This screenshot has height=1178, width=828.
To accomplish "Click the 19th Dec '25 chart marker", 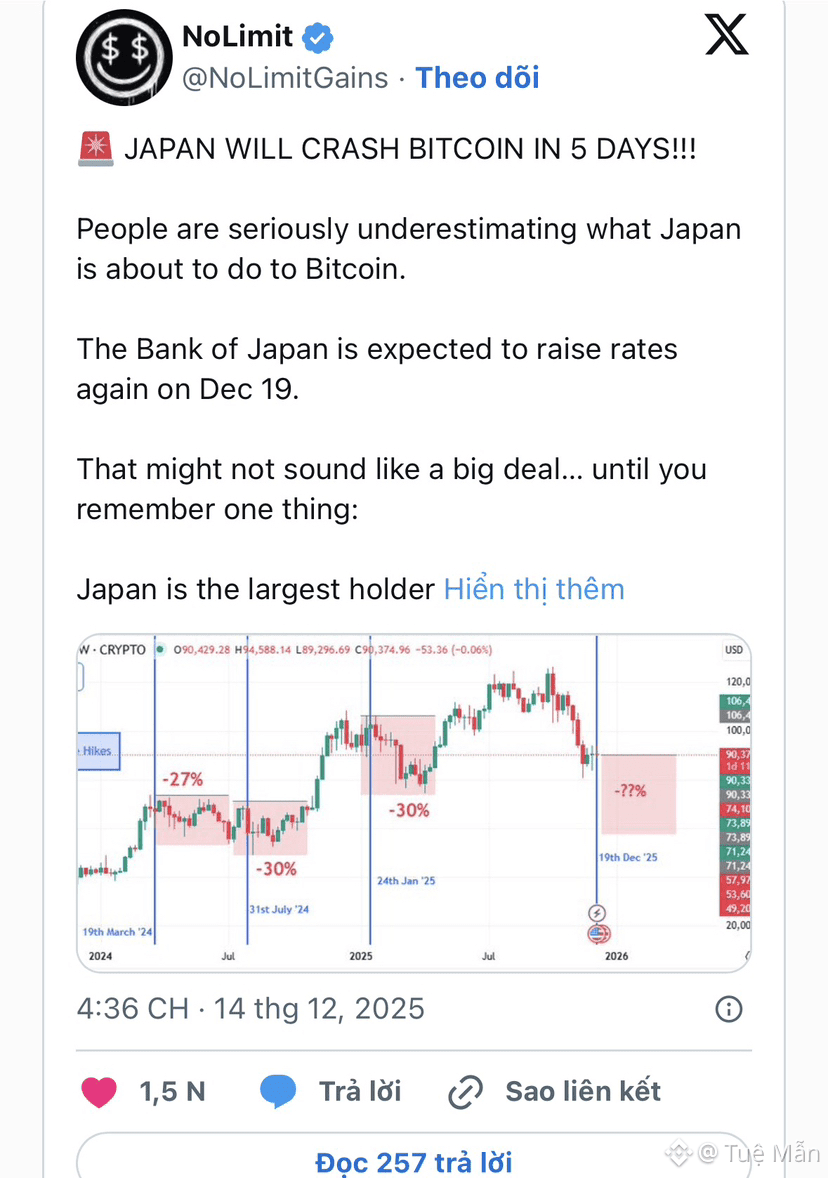I will pyautogui.click(x=628, y=857).
